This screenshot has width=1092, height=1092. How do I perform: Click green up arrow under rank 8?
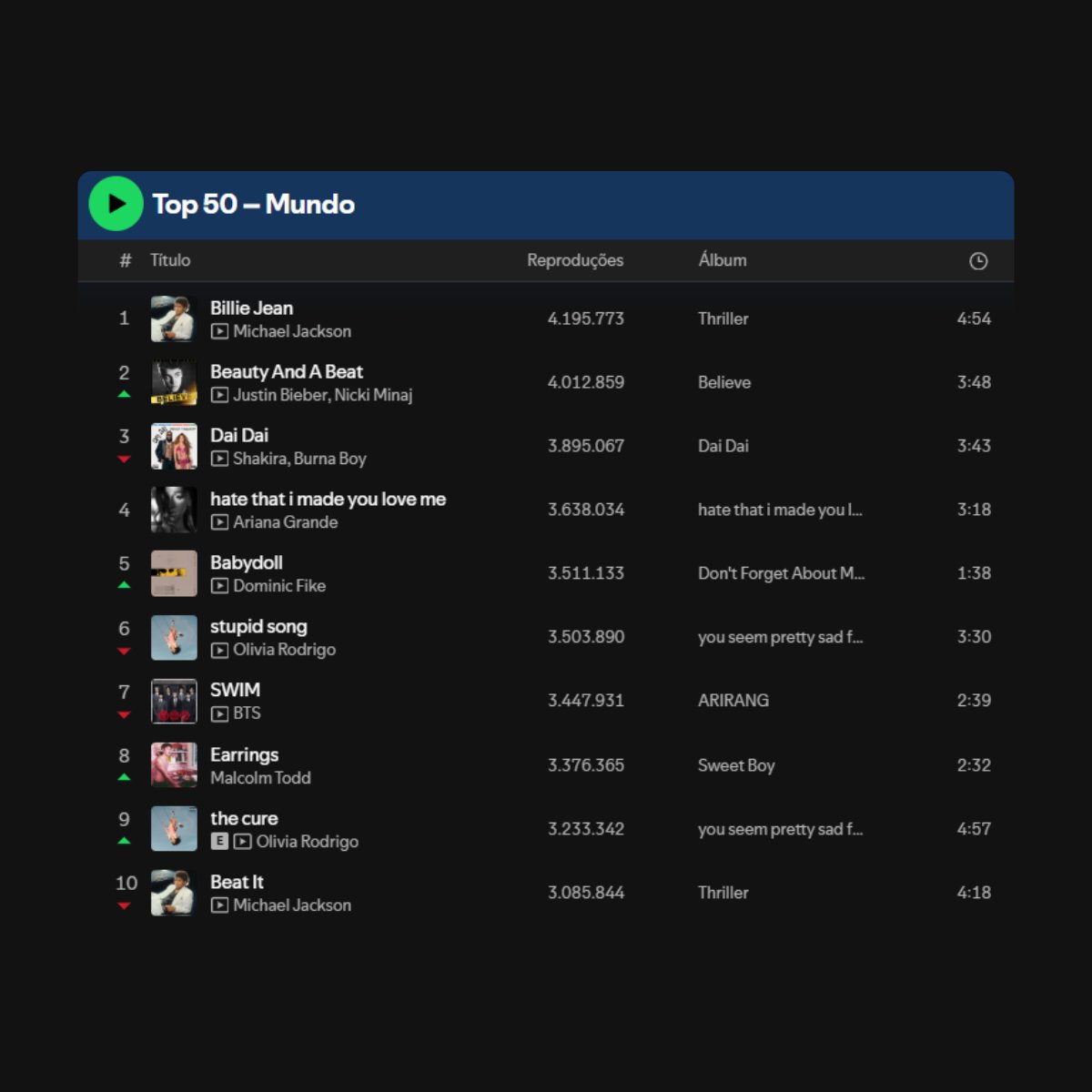click(124, 777)
